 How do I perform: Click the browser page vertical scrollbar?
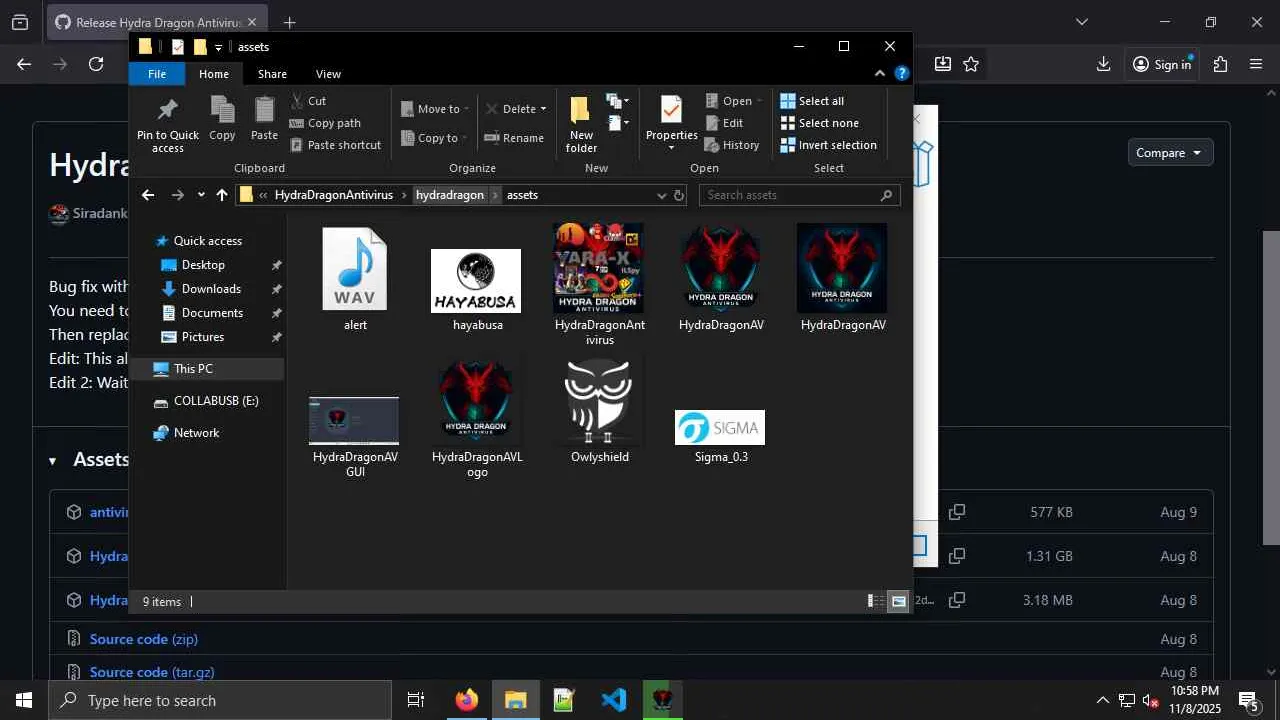coord(1271,387)
